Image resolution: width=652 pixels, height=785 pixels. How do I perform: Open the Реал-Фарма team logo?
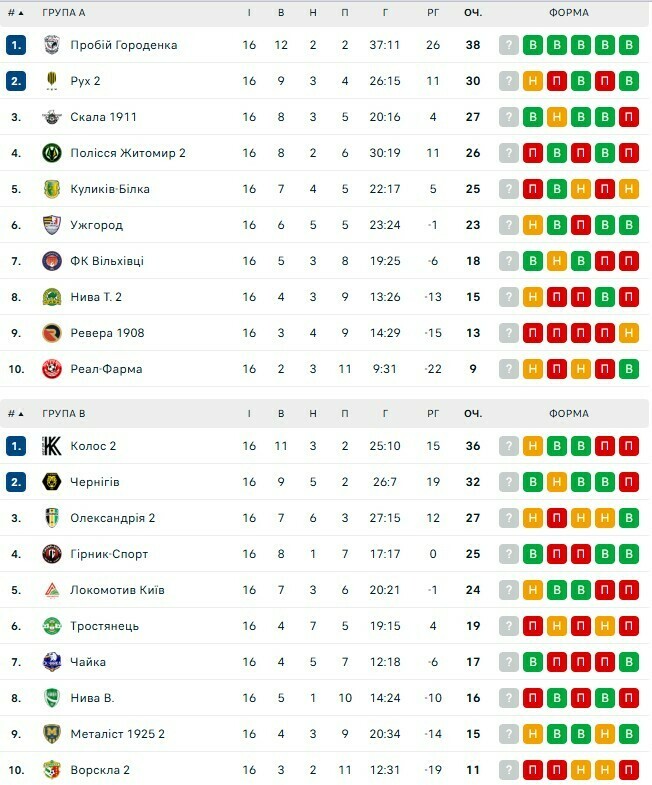click(x=52, y=369)
